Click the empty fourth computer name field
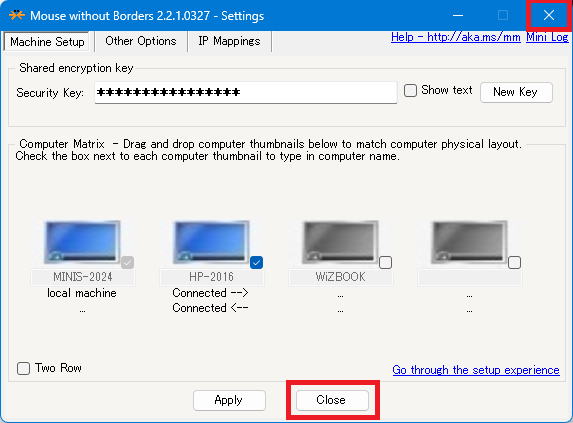573x423 pixels. click(x=470, y=277)
